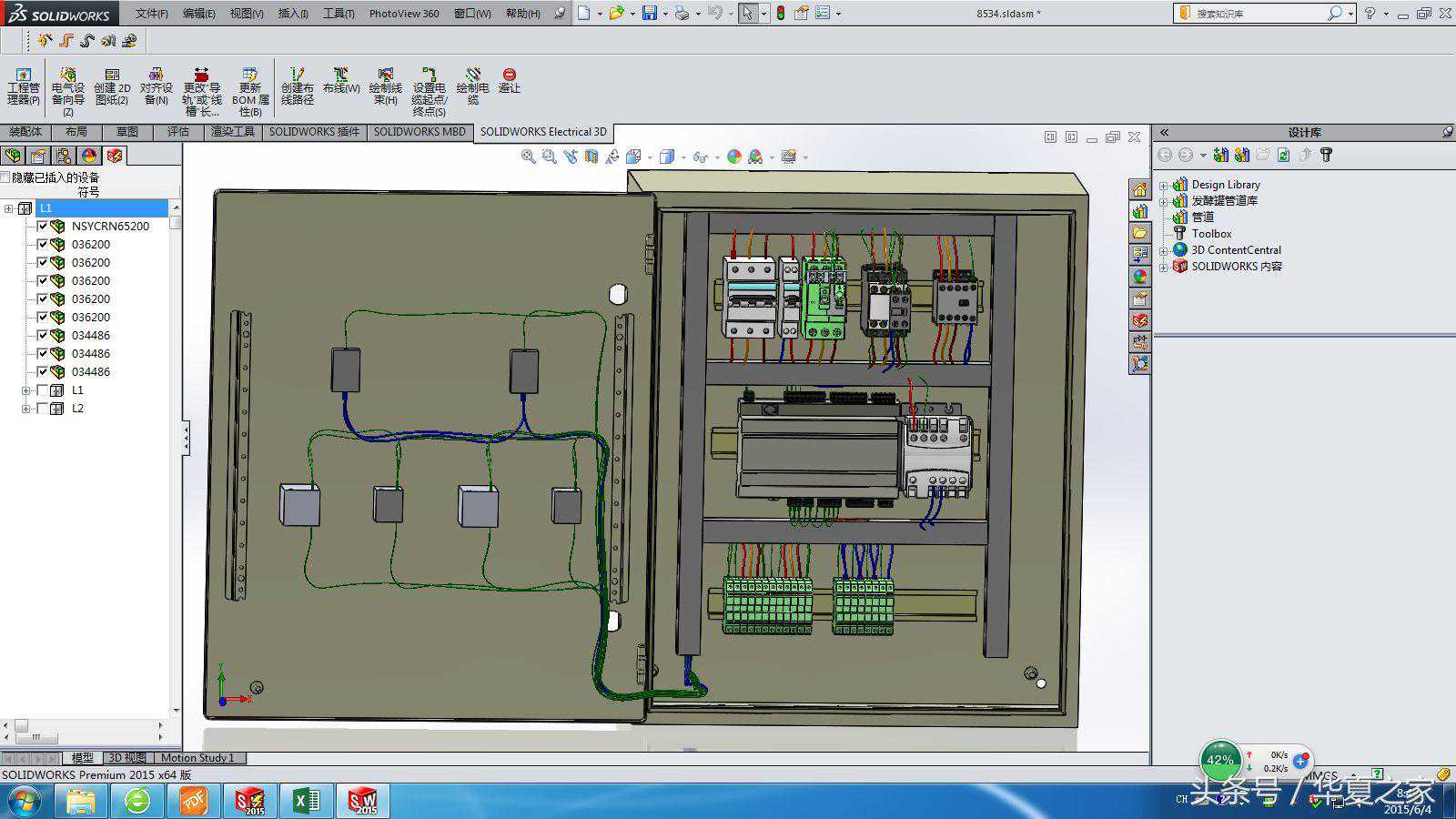
Task: Toggle the 隐藏已插入的设备 checkbox
Action: click(5, 177)
